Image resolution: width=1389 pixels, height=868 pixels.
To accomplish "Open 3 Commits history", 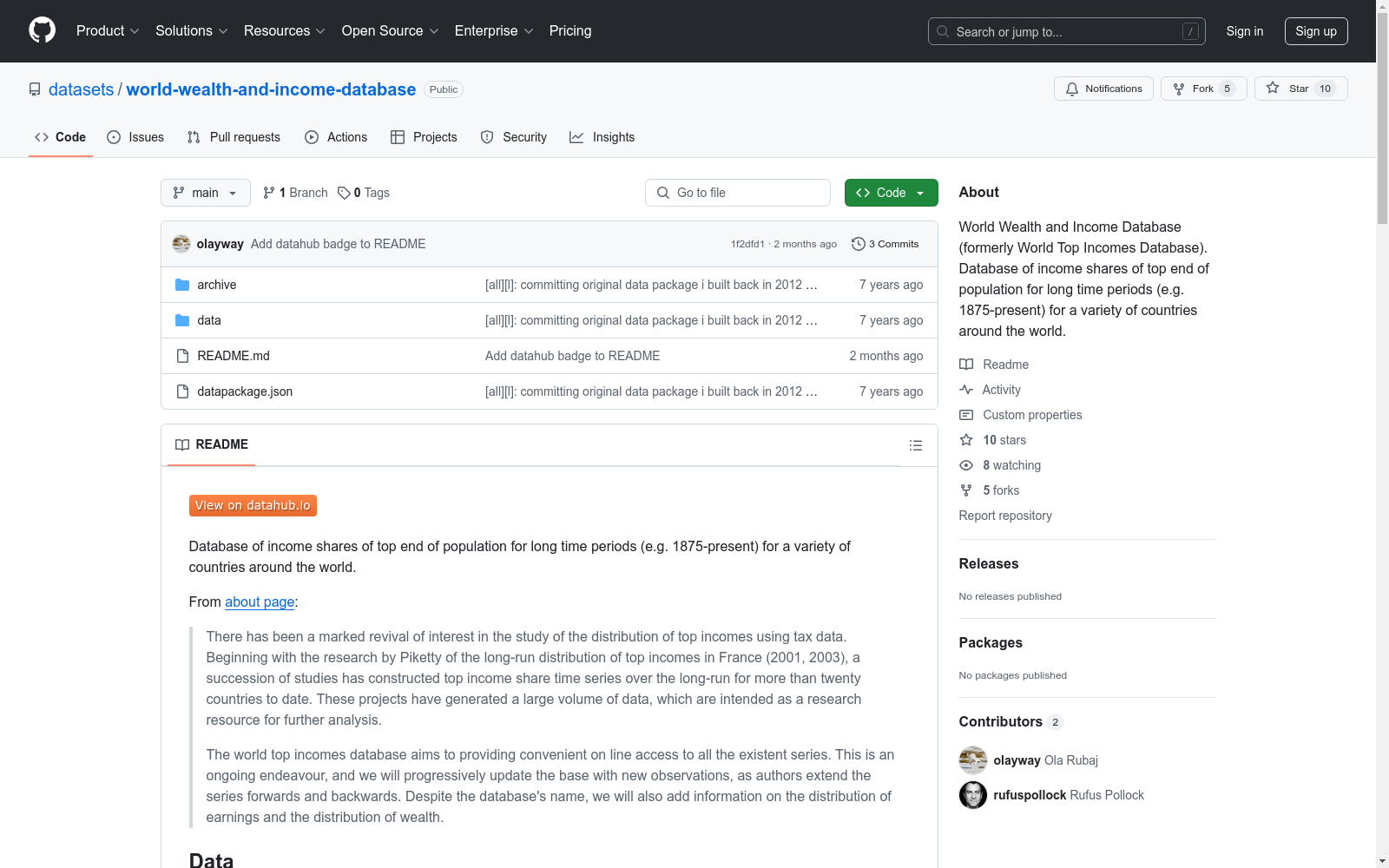I will click(x=885, y=244).
